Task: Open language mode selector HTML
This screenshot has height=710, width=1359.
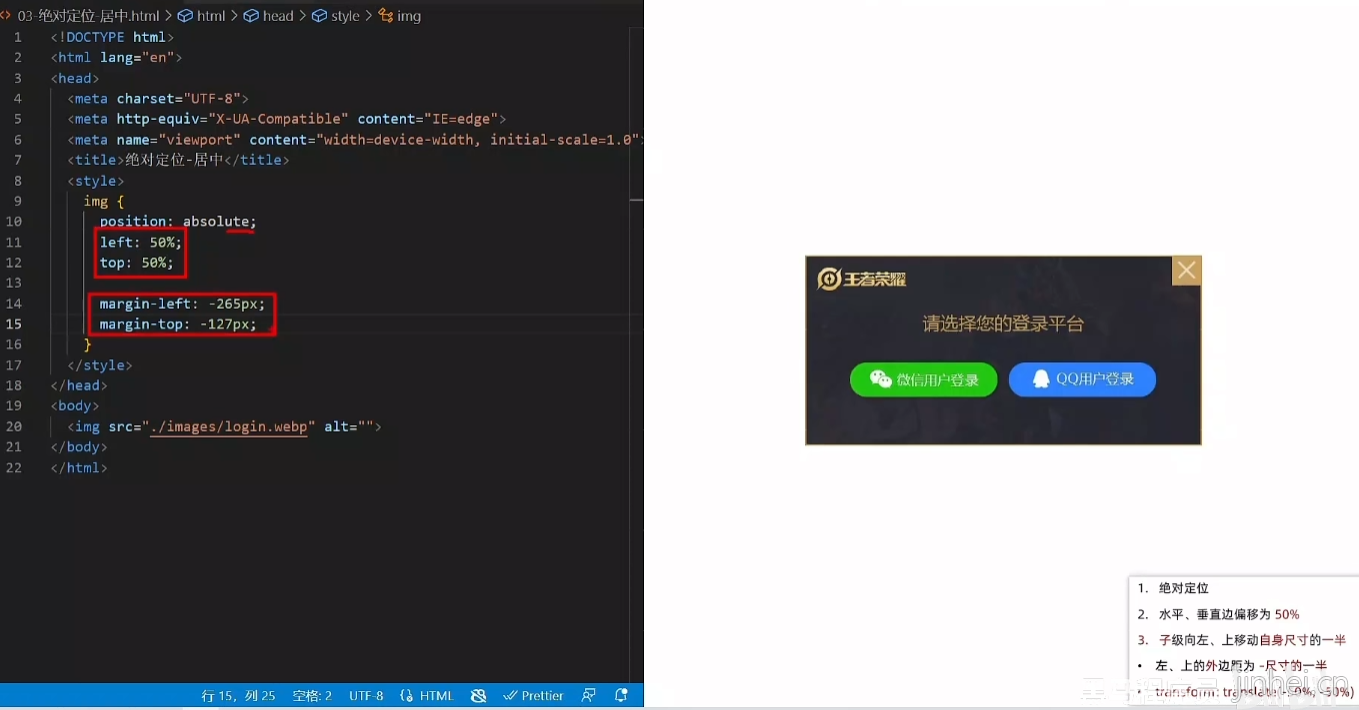Action: pos(427,695)
